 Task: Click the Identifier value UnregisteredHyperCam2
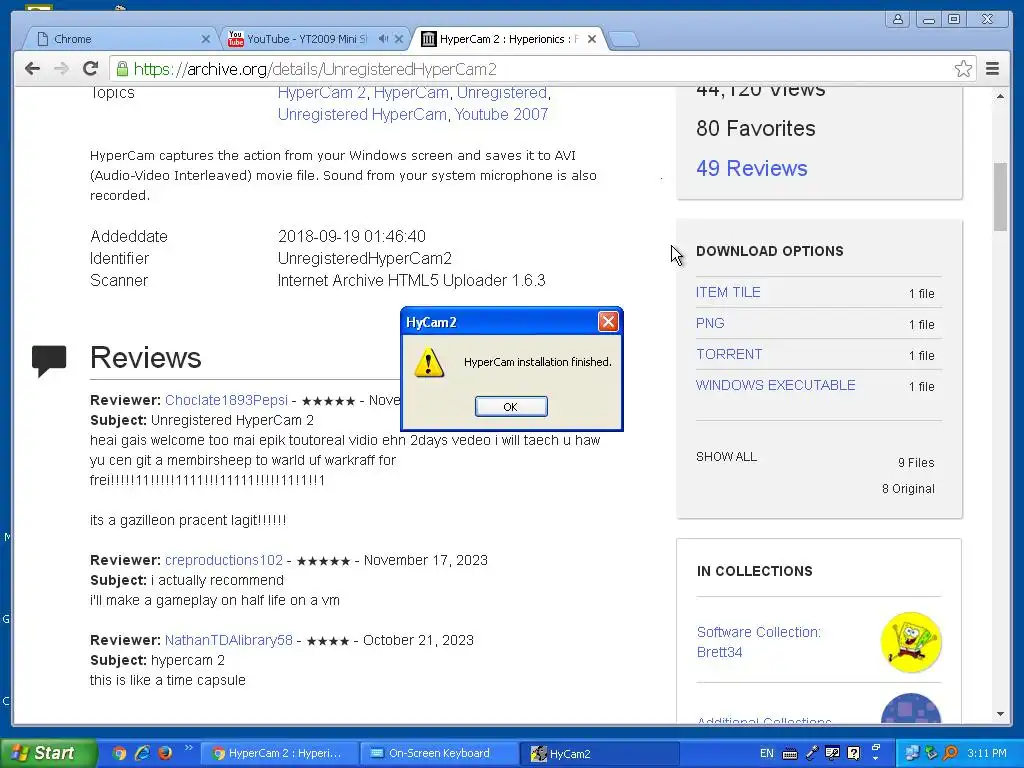364,259
